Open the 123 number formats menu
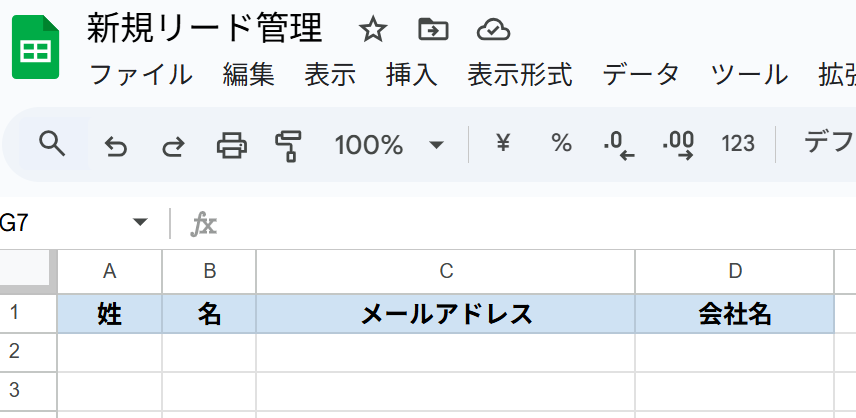Screen dimensions: 856x418 tap(738, 144)
